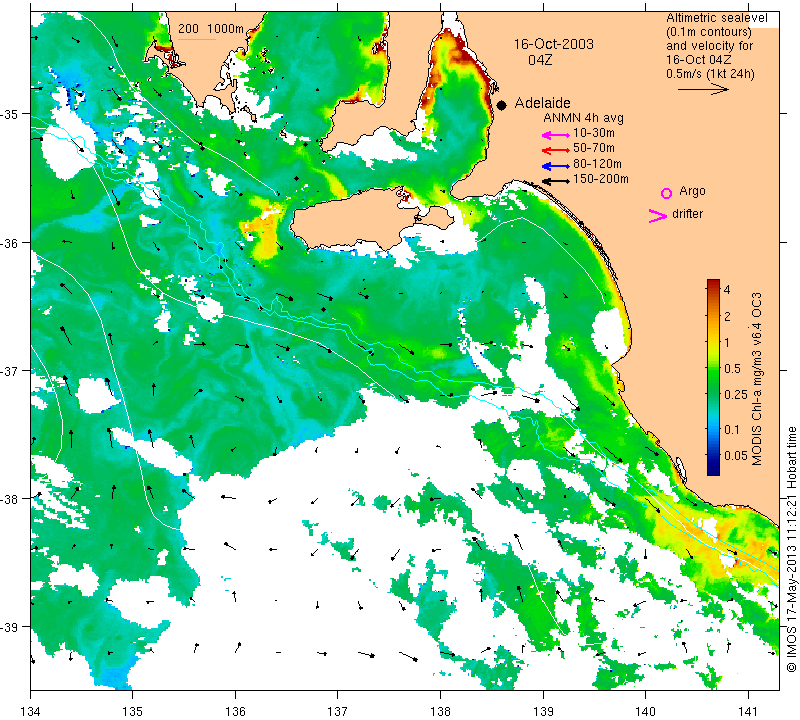Click the Altimetric sealevel caption text
The width and height of the screenshot is (800, 720).
pyautogui.click(x=717, y=18)
